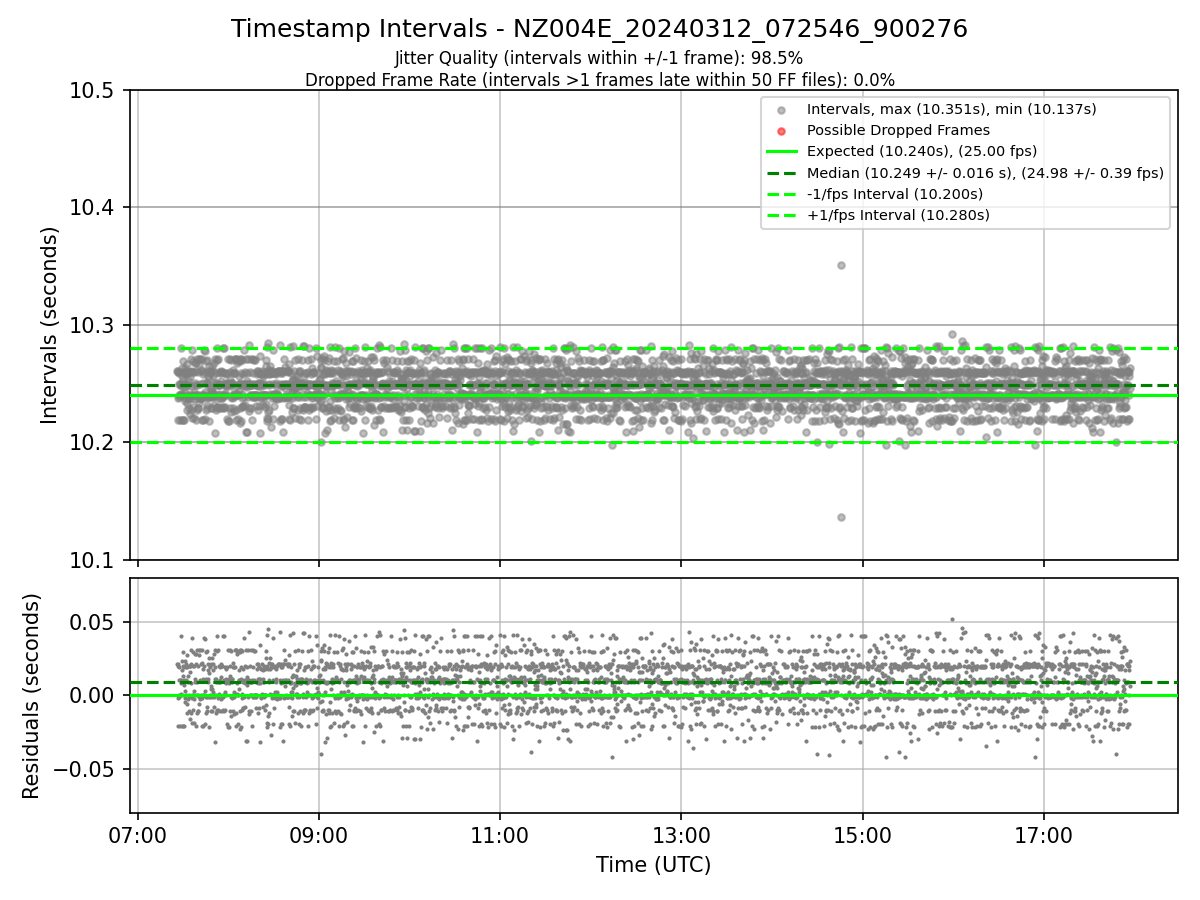
Task: Select the "Dropped Frame Rate" 0.0% subtitle line
Action: [x=599, y=79]
